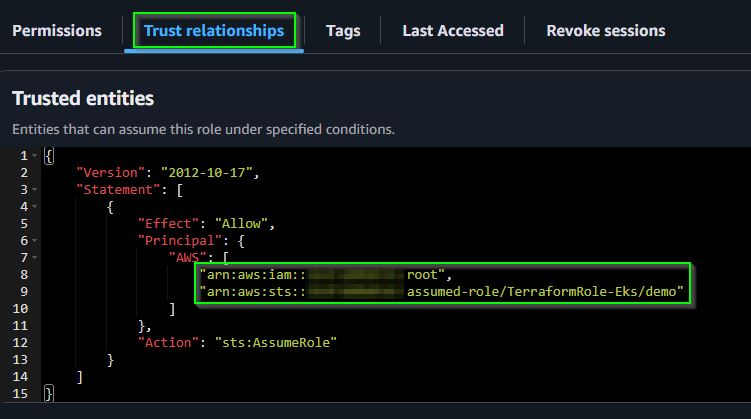Collapse the Statement array at line 3
The image size is (751, 419).
(x=34, y=190)
